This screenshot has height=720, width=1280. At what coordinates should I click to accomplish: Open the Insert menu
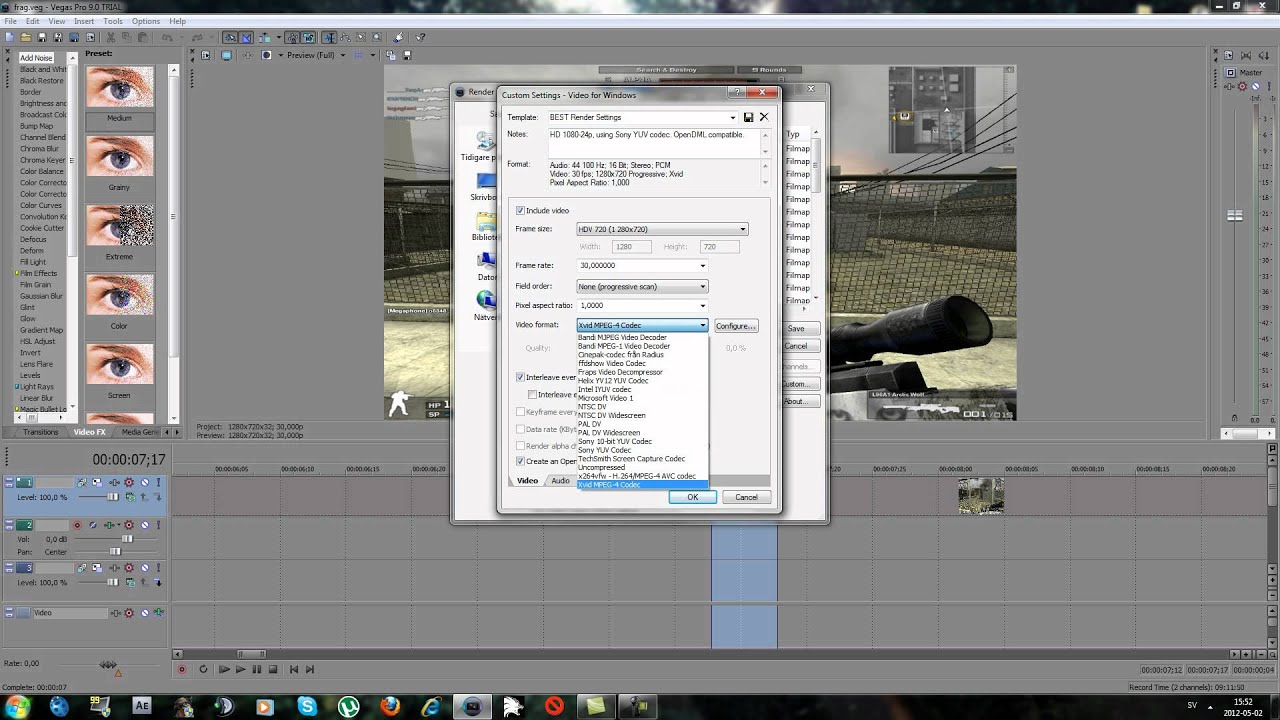pyautogui.click(x=84, y=21)
